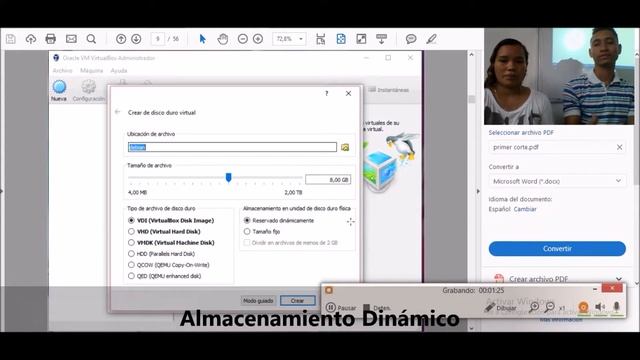
Task: Switch to full screen view icon
Action: pos(361,39)
